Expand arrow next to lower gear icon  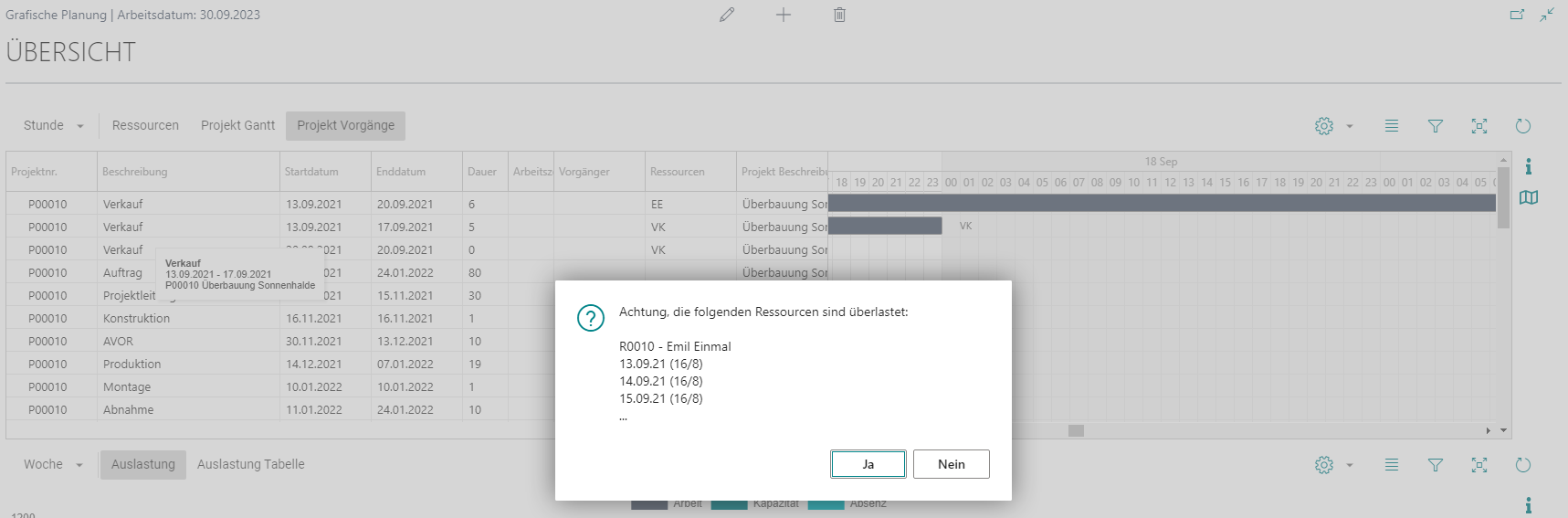(1350, 465)
